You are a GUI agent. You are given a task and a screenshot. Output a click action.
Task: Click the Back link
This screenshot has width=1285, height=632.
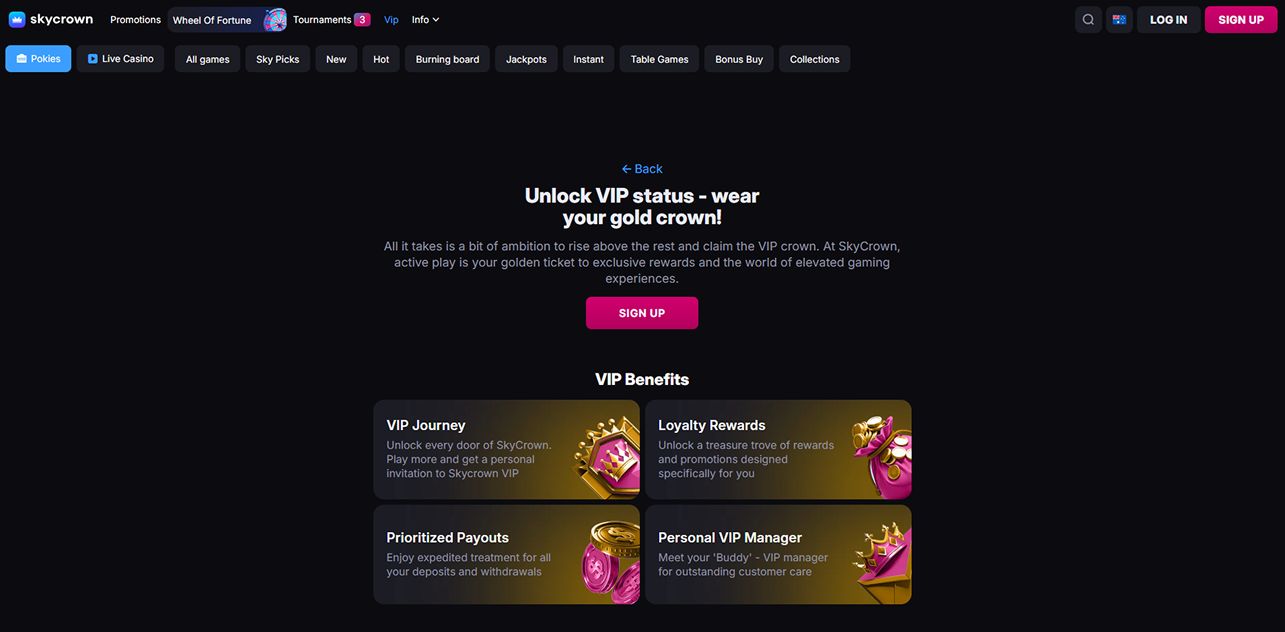pyautogui.click(x=642, y=169)
